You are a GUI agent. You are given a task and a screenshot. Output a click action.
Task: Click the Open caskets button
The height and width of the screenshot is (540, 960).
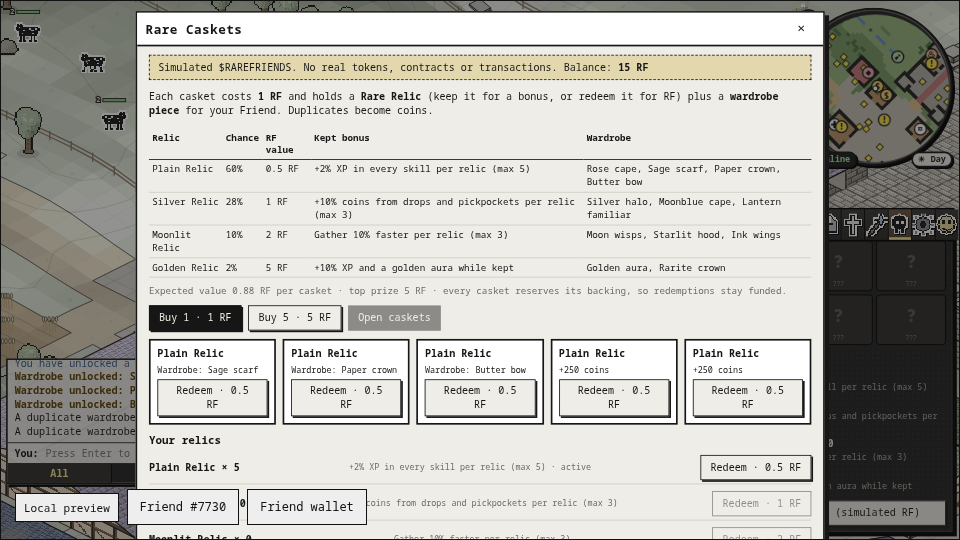point(394,318)
